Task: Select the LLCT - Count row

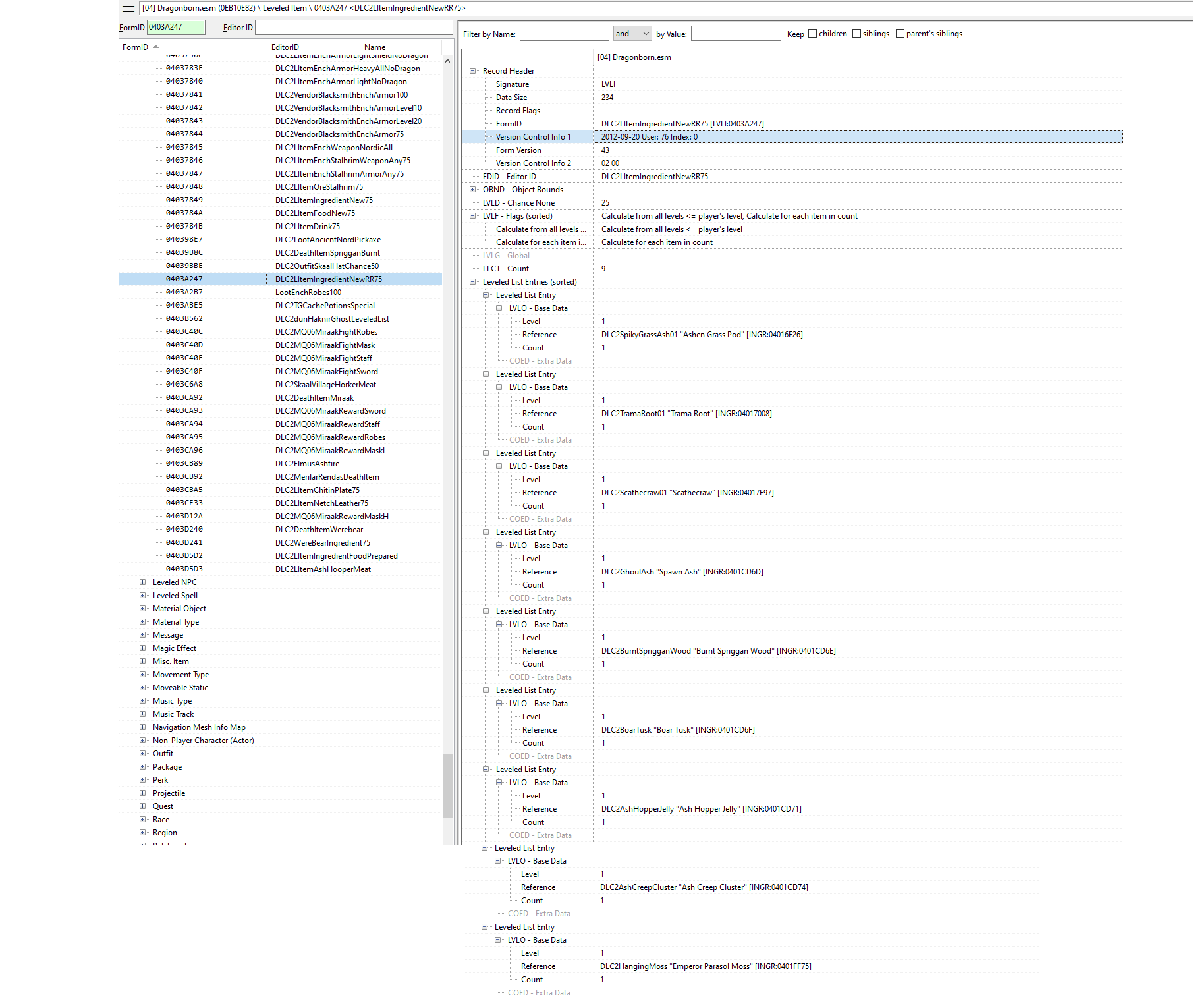Action: click(x=792, y=269)
